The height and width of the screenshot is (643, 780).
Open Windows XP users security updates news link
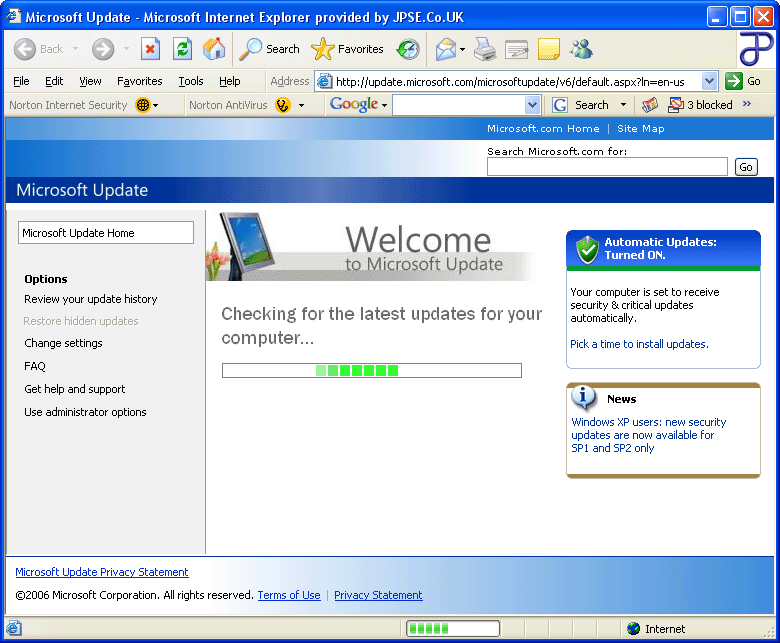click(648, 435)
